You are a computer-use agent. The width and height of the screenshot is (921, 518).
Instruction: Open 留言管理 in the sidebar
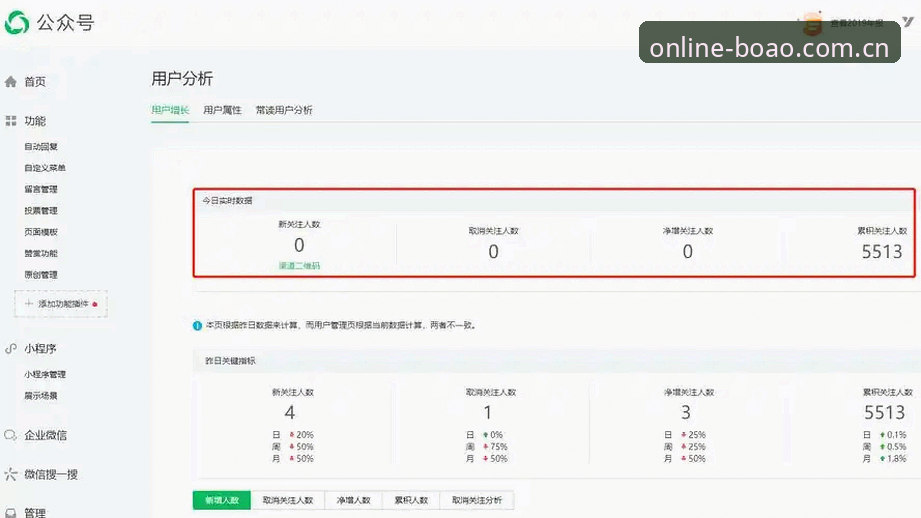41,189
